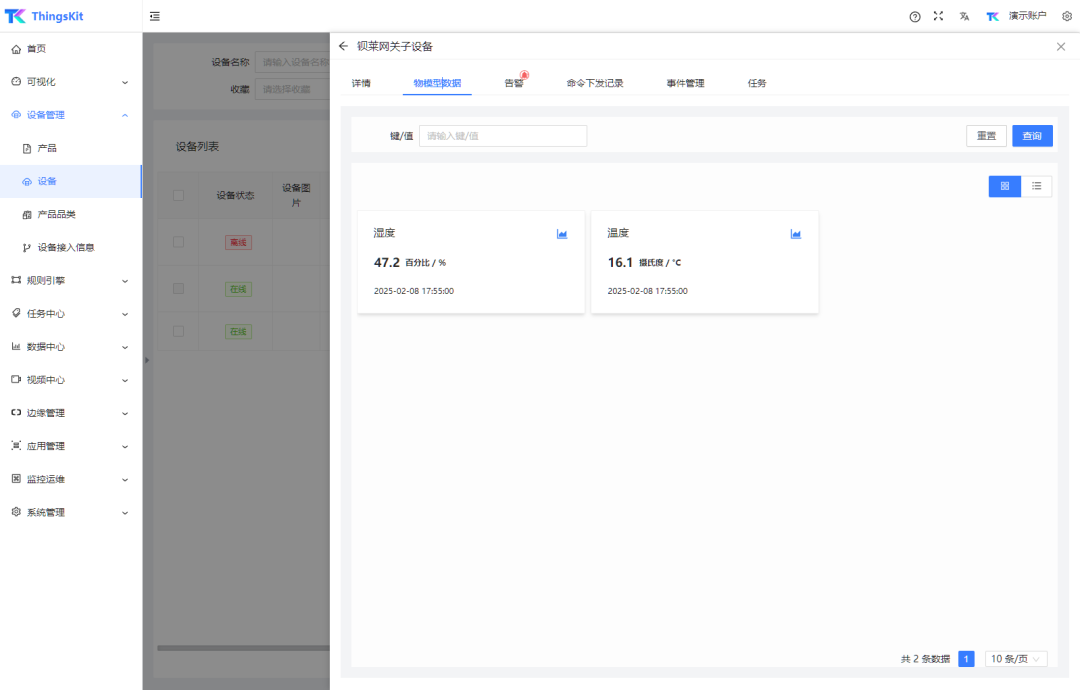Screen dimensions: 1080x690
Task: Open the humidity (湿度) chart icon
Action: click(x=562, y=234)
